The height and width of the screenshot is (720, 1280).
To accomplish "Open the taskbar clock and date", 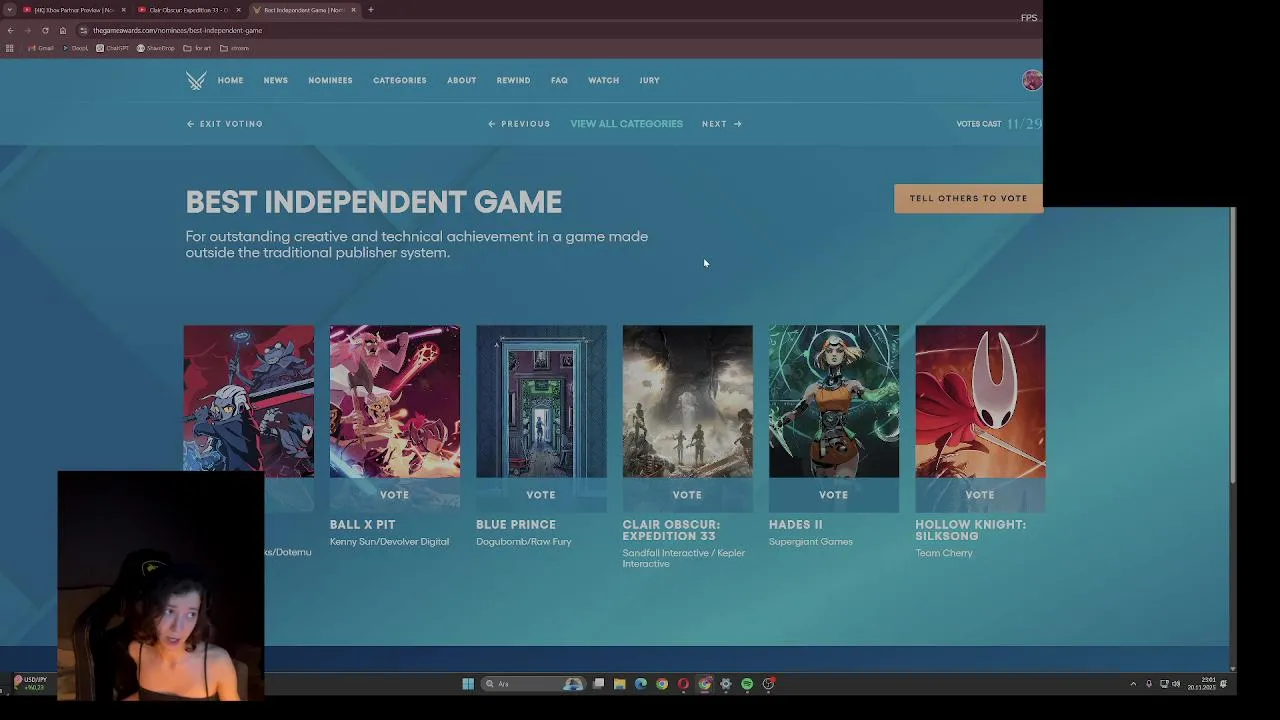I will (1201, 684).
